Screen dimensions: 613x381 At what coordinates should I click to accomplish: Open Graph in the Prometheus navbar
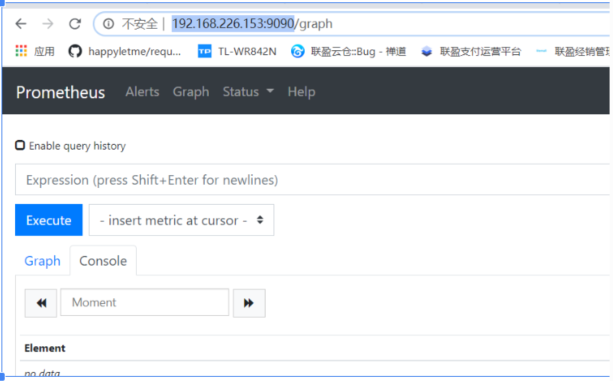pos(191,92)
